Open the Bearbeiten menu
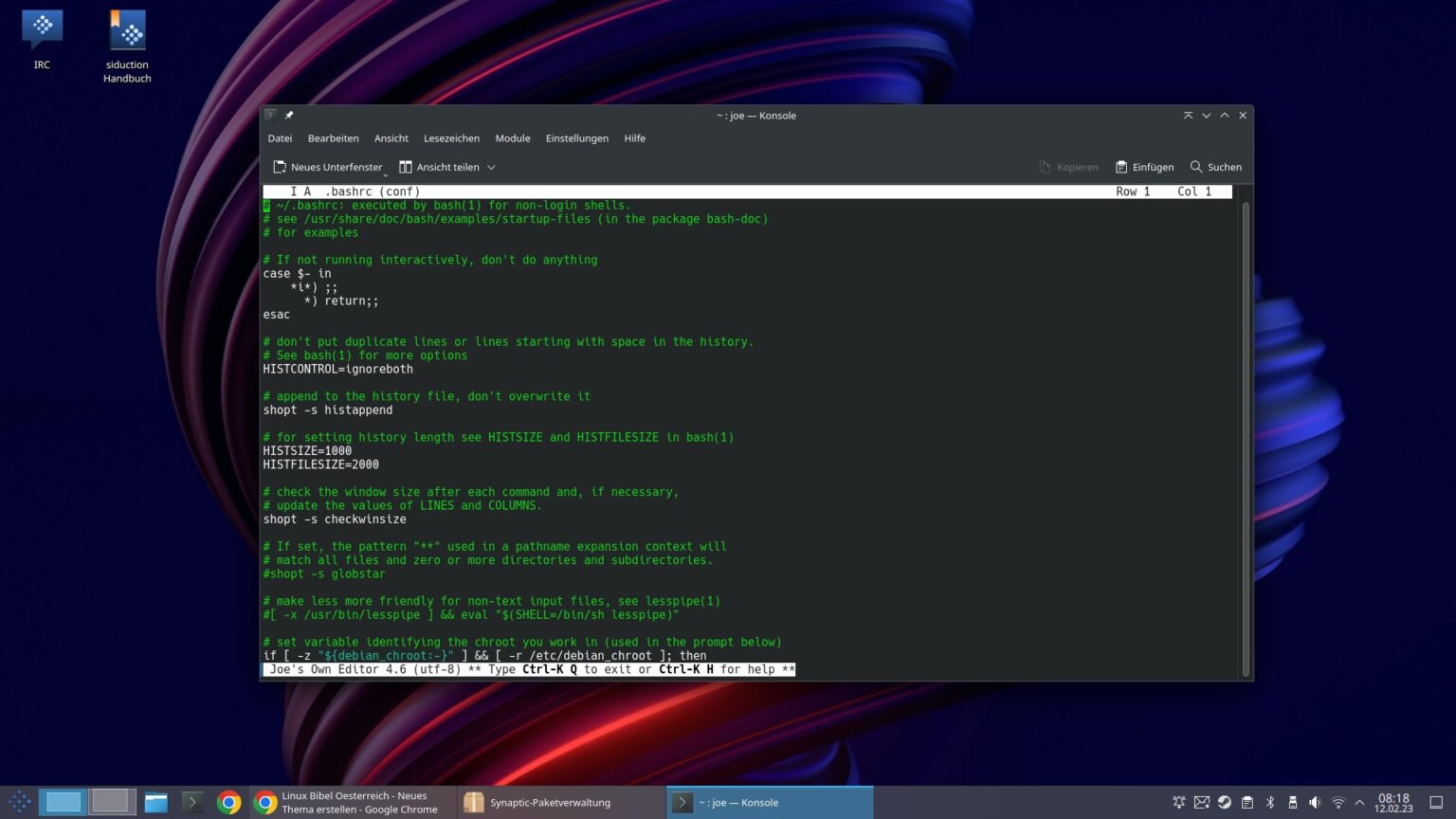1456x819 pixels. coord(333,138)
